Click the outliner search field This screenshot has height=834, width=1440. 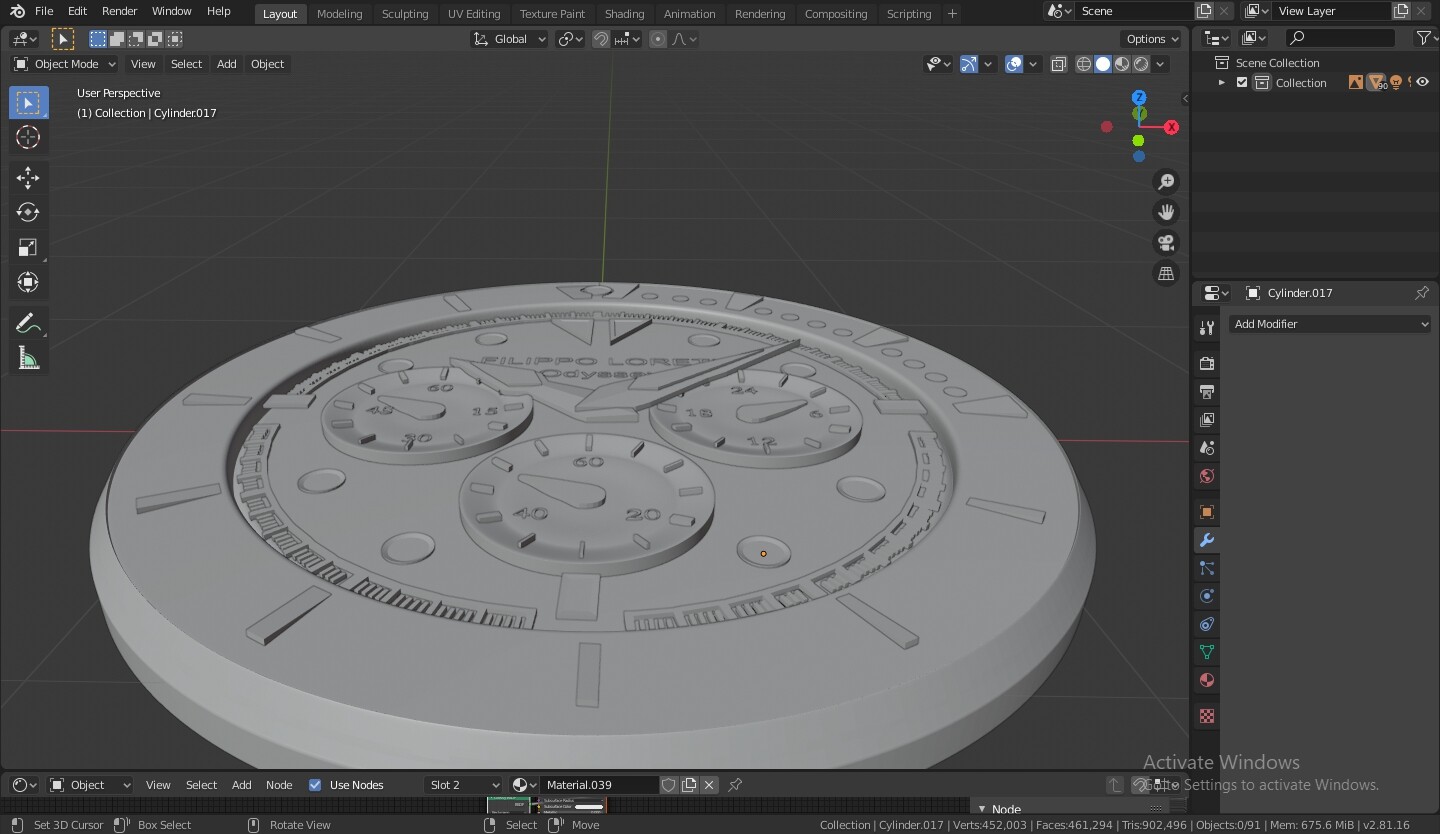click(x=1340, y=38)
